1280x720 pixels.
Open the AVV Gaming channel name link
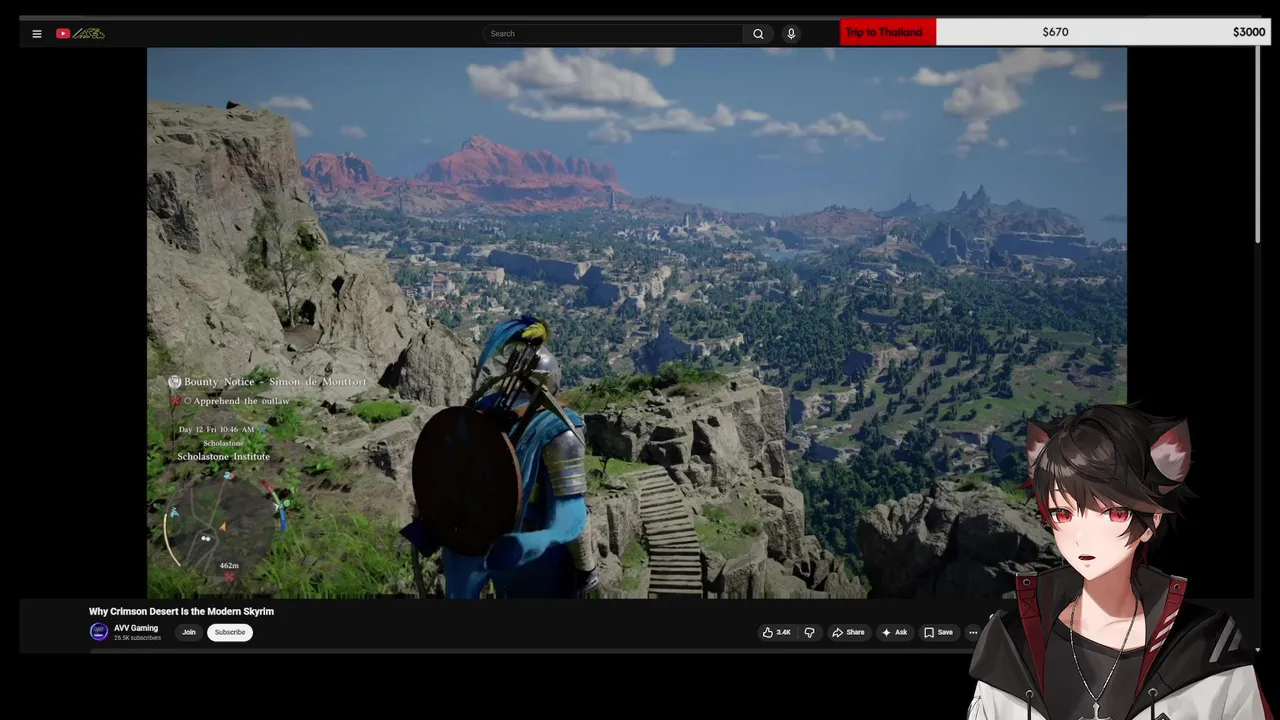point(136,628)
